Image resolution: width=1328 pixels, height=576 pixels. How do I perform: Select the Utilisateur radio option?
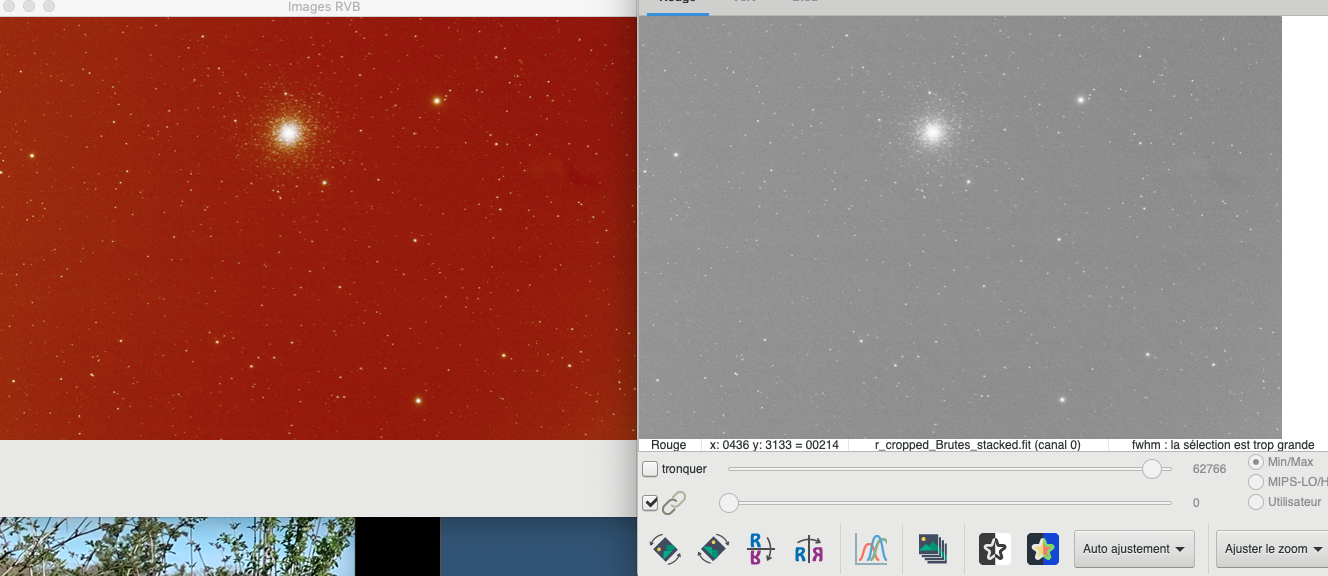coord(1256,502)
